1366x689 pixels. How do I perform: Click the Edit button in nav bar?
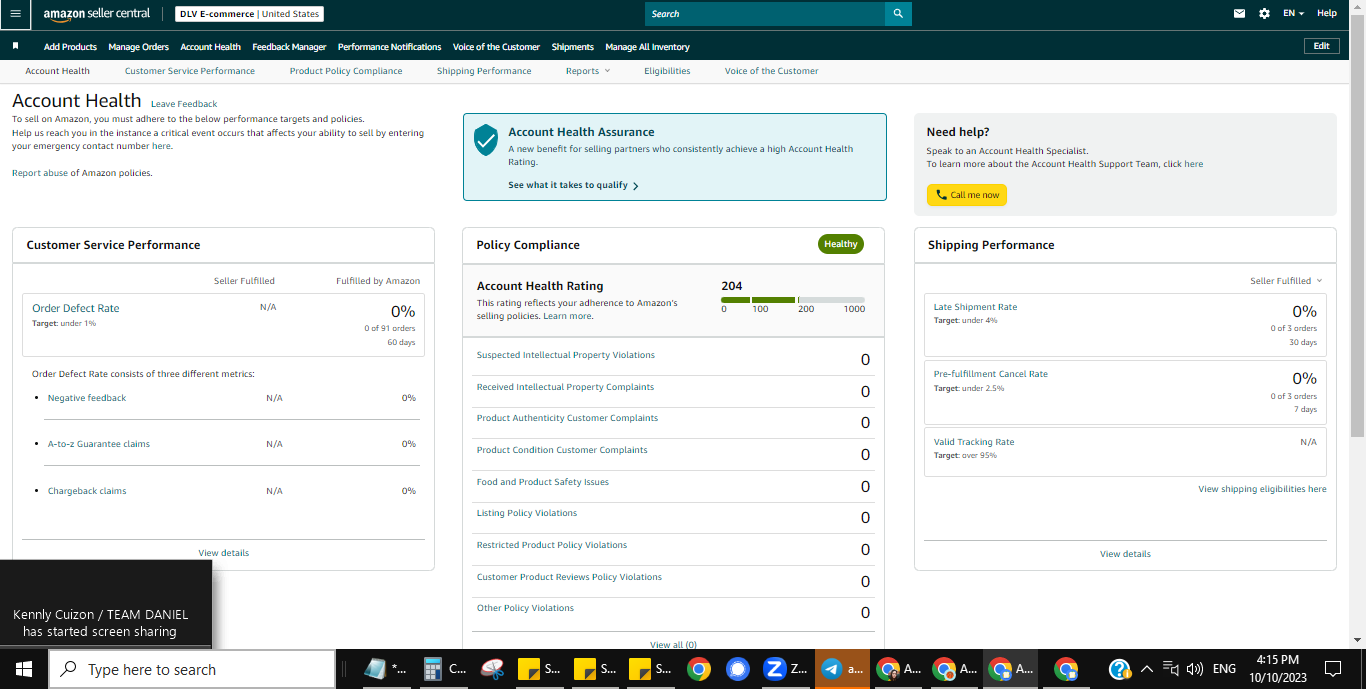1321,46
